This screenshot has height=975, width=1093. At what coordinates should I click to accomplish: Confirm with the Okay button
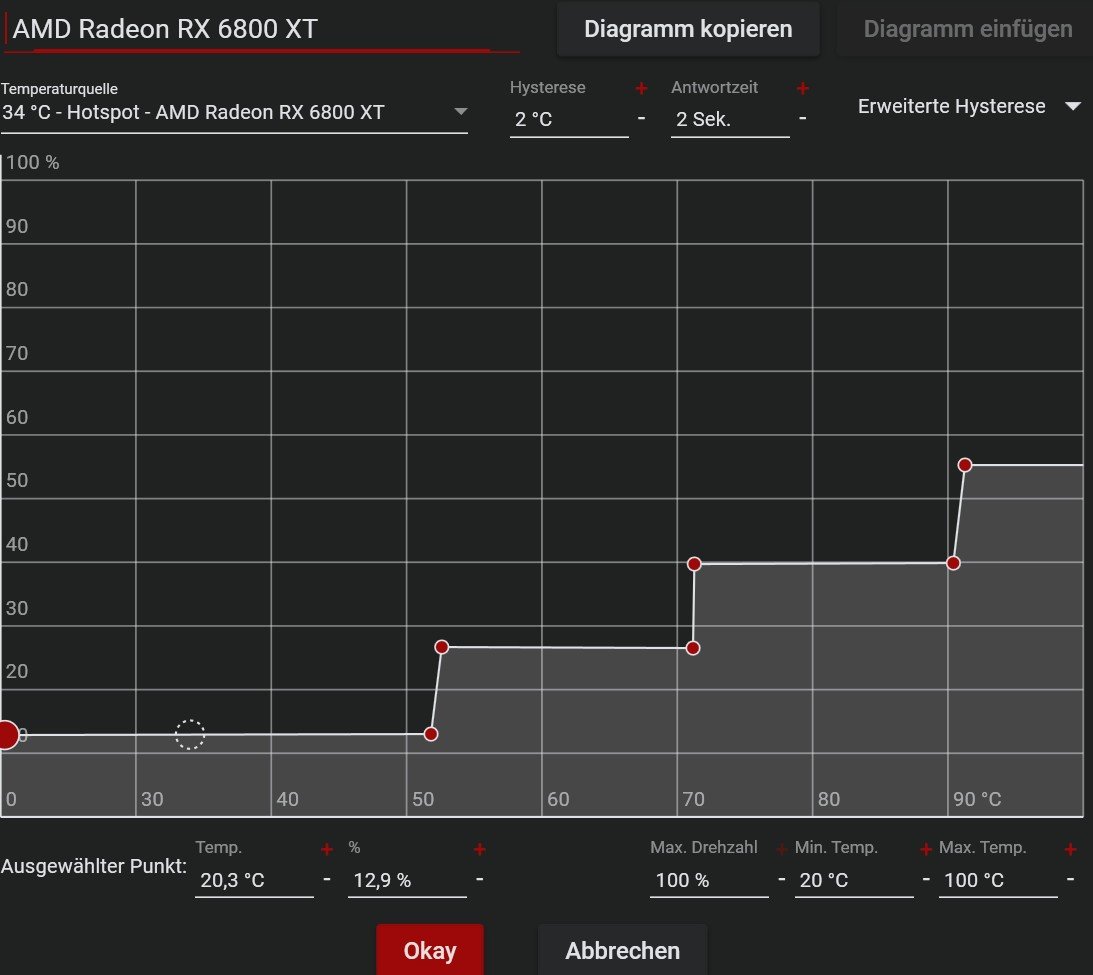pyautogui.click(x=429, y=950)
